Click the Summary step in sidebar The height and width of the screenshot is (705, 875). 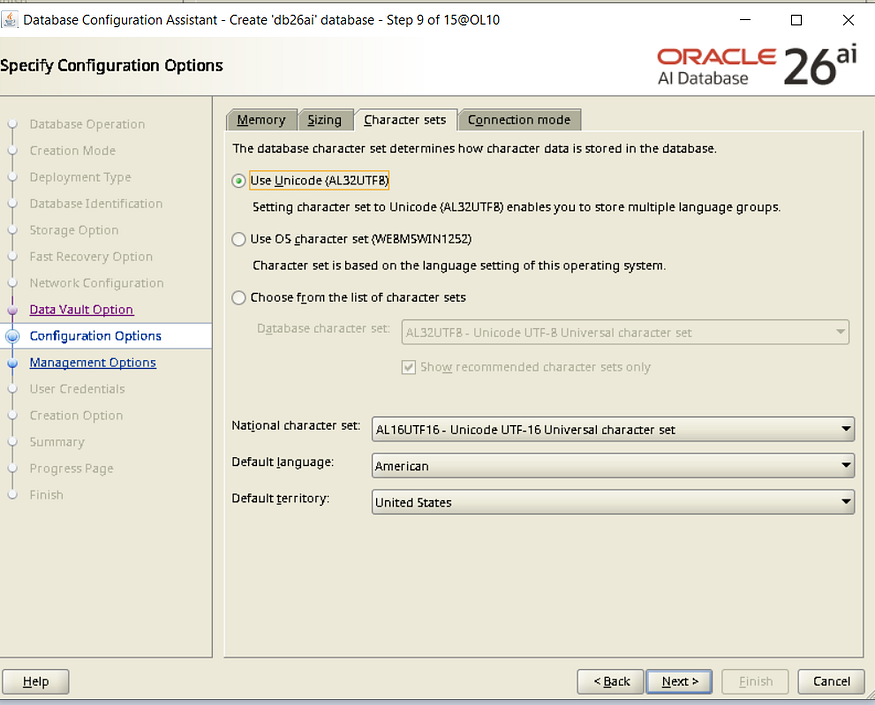57,442
